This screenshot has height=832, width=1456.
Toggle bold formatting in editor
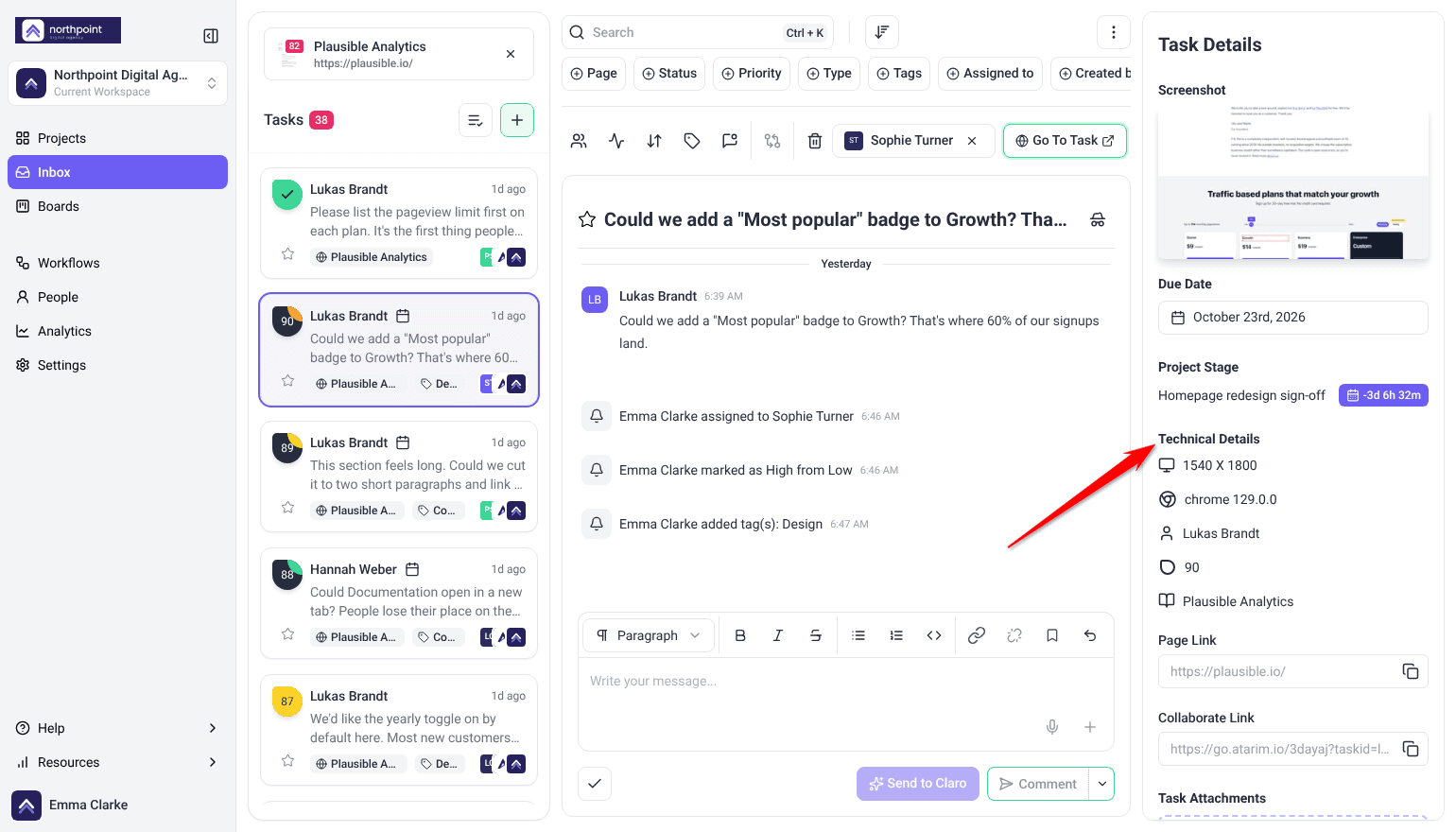pos(740,635)
